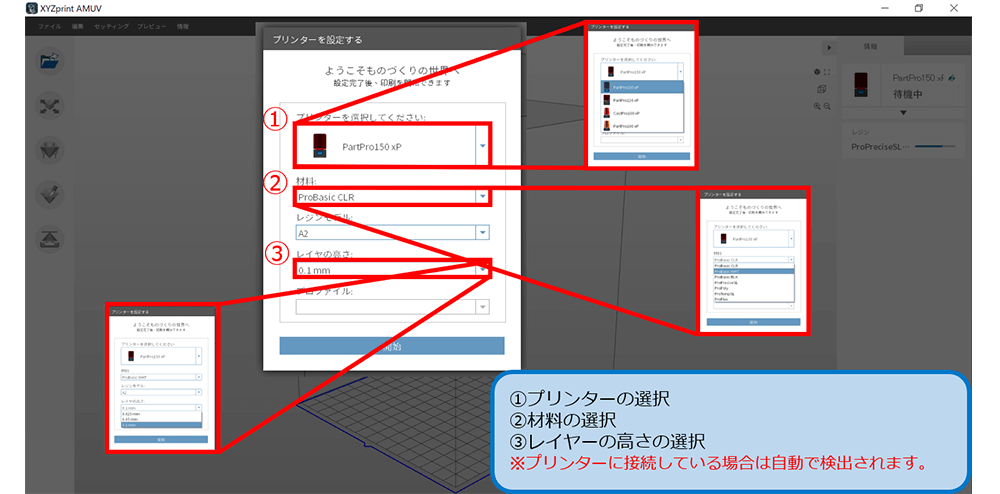
Task: Expand printer details with the down triangle
Action: tap(902, 113)
